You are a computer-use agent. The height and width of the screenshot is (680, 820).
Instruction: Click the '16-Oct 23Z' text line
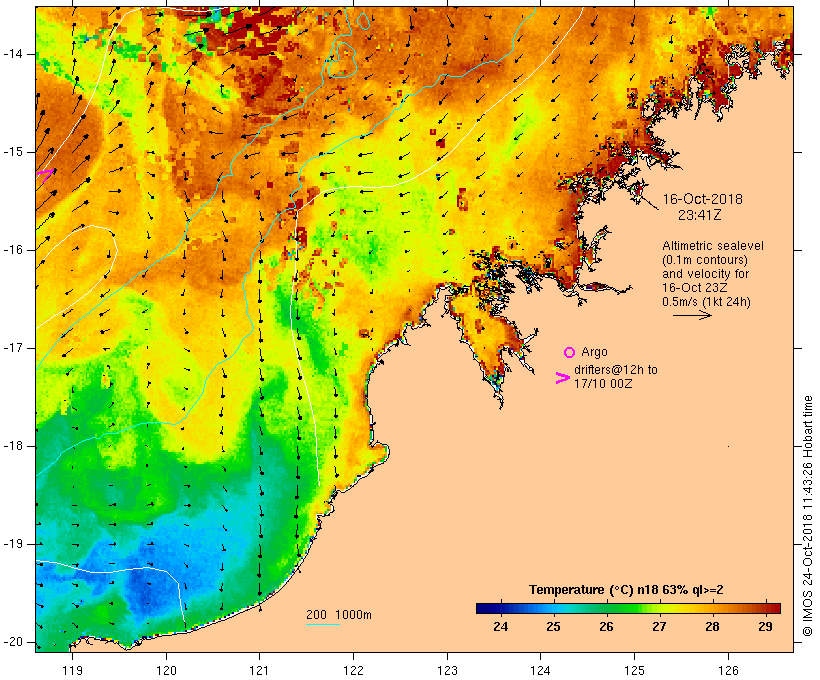point(694,288)
